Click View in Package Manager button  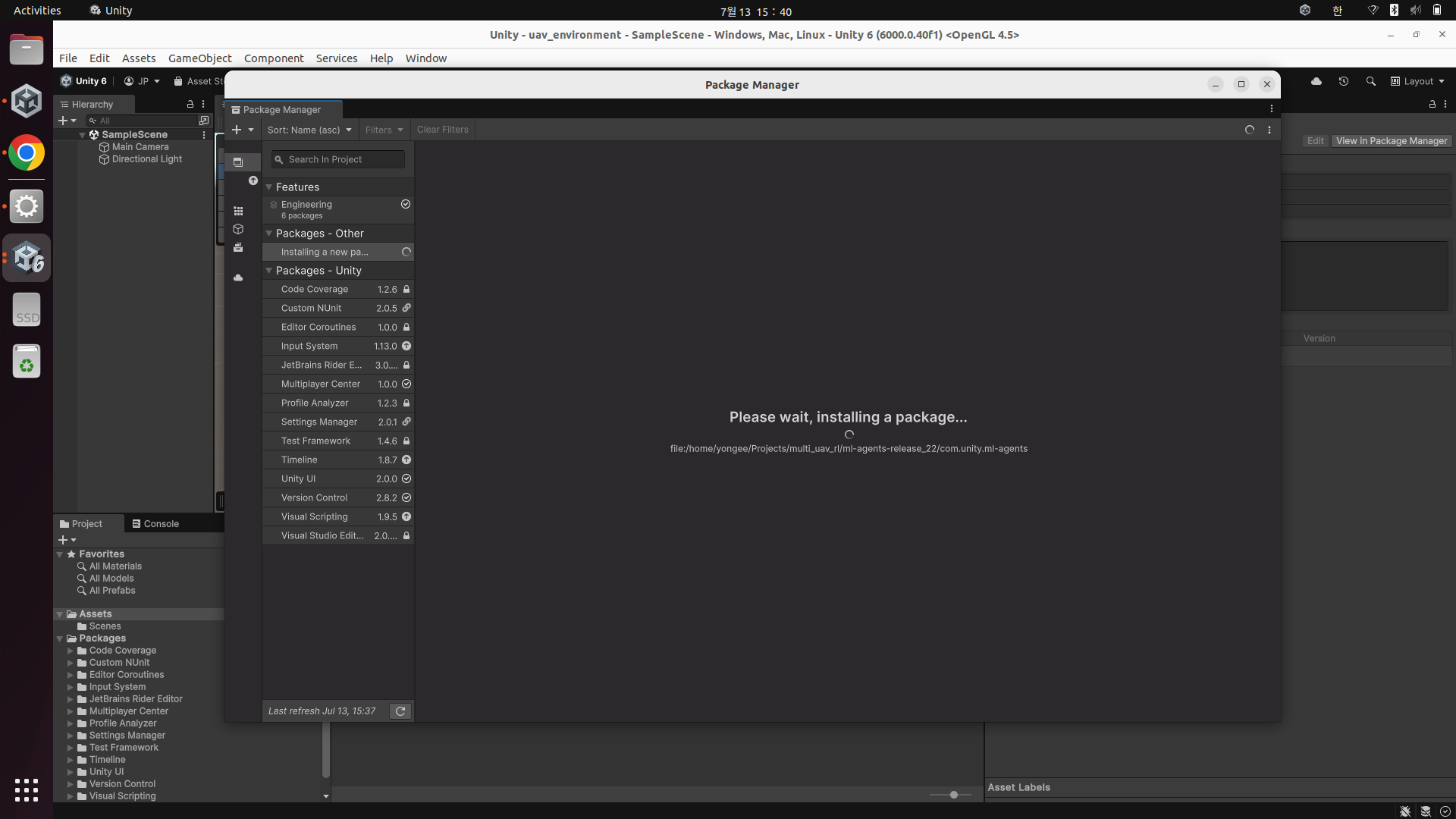pos(1391,141)
